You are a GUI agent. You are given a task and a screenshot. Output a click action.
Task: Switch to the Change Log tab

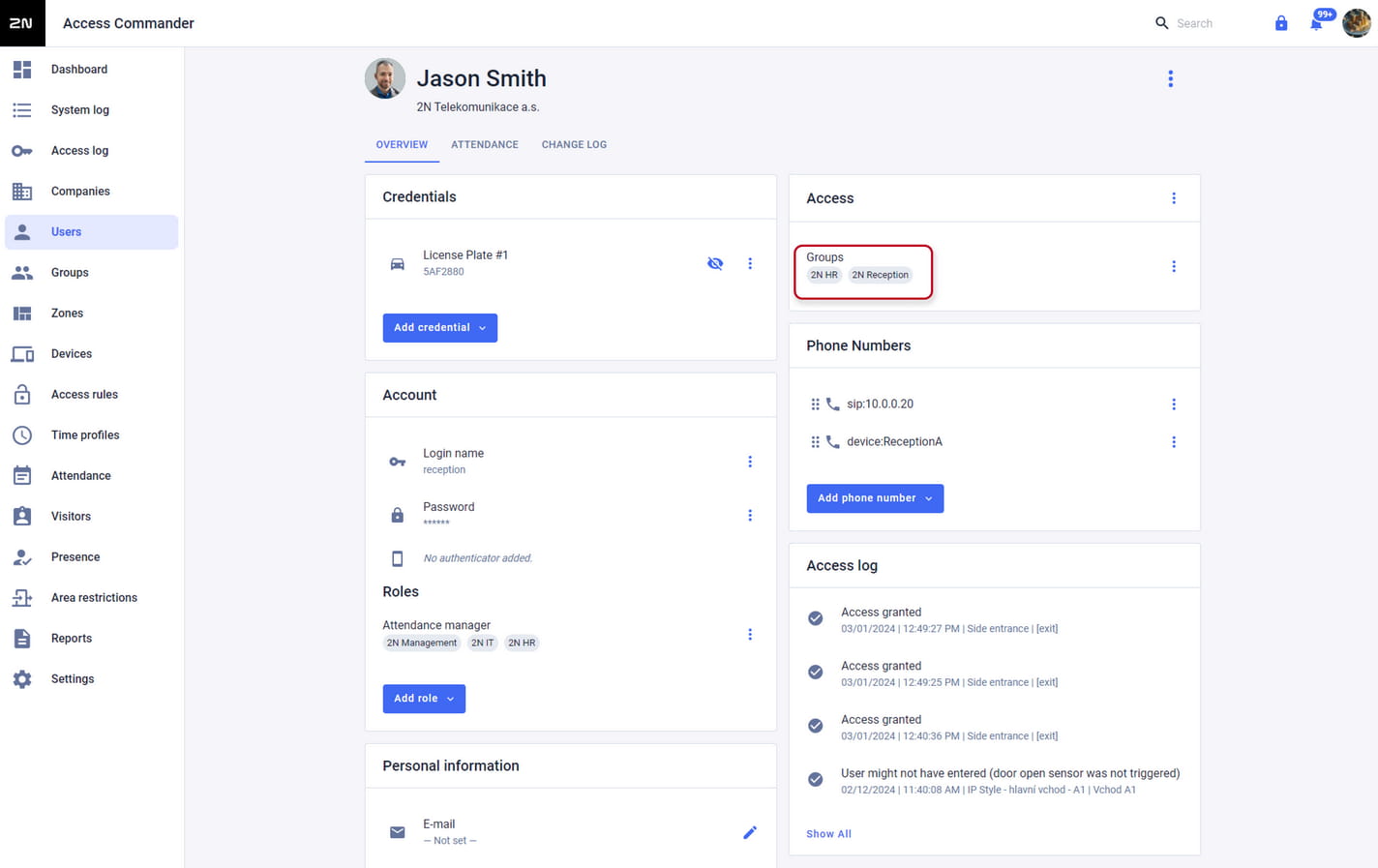pos(574,145)
